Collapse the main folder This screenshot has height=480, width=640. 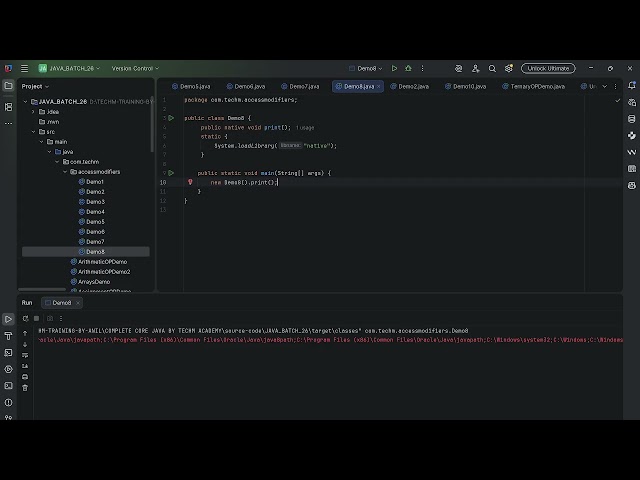41,142
